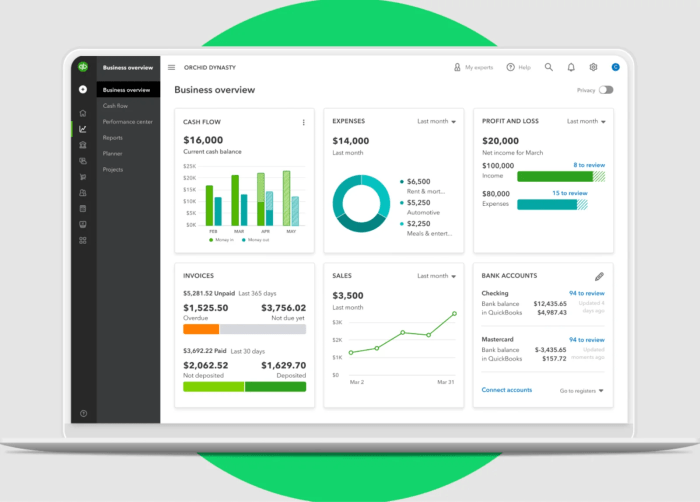Click the ORCHID DYNASTY company name
The width and height of the screenshot is (700, 502).
(x=210, y=67)
